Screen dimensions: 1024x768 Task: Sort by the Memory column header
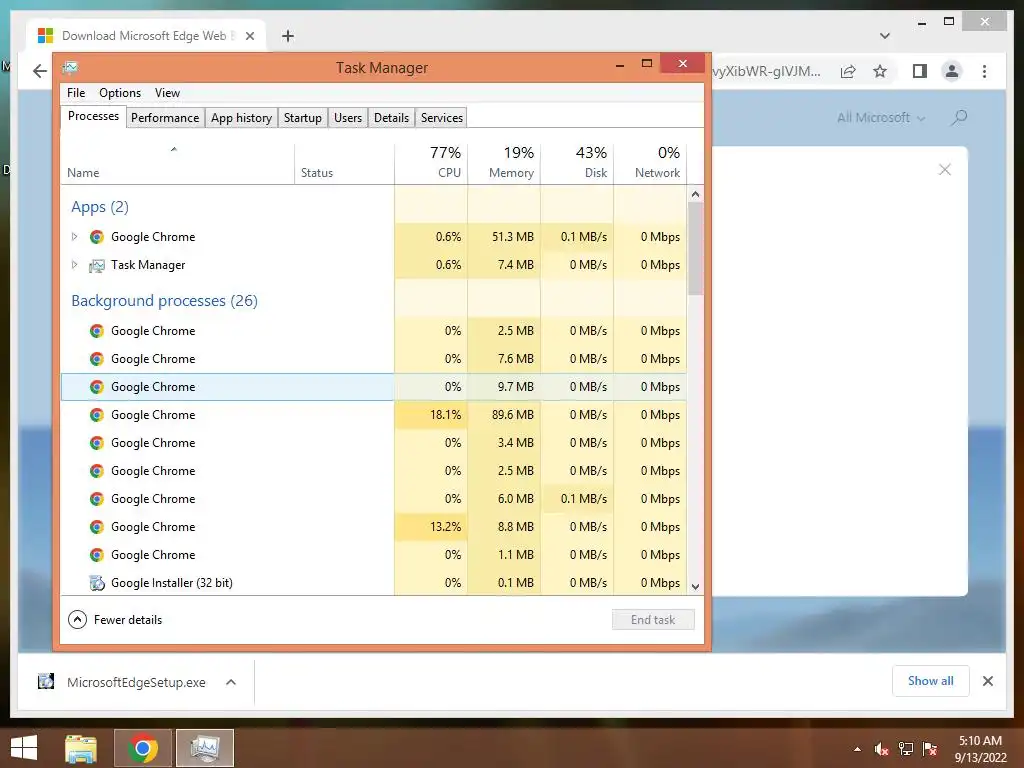(x=504, y=163)
